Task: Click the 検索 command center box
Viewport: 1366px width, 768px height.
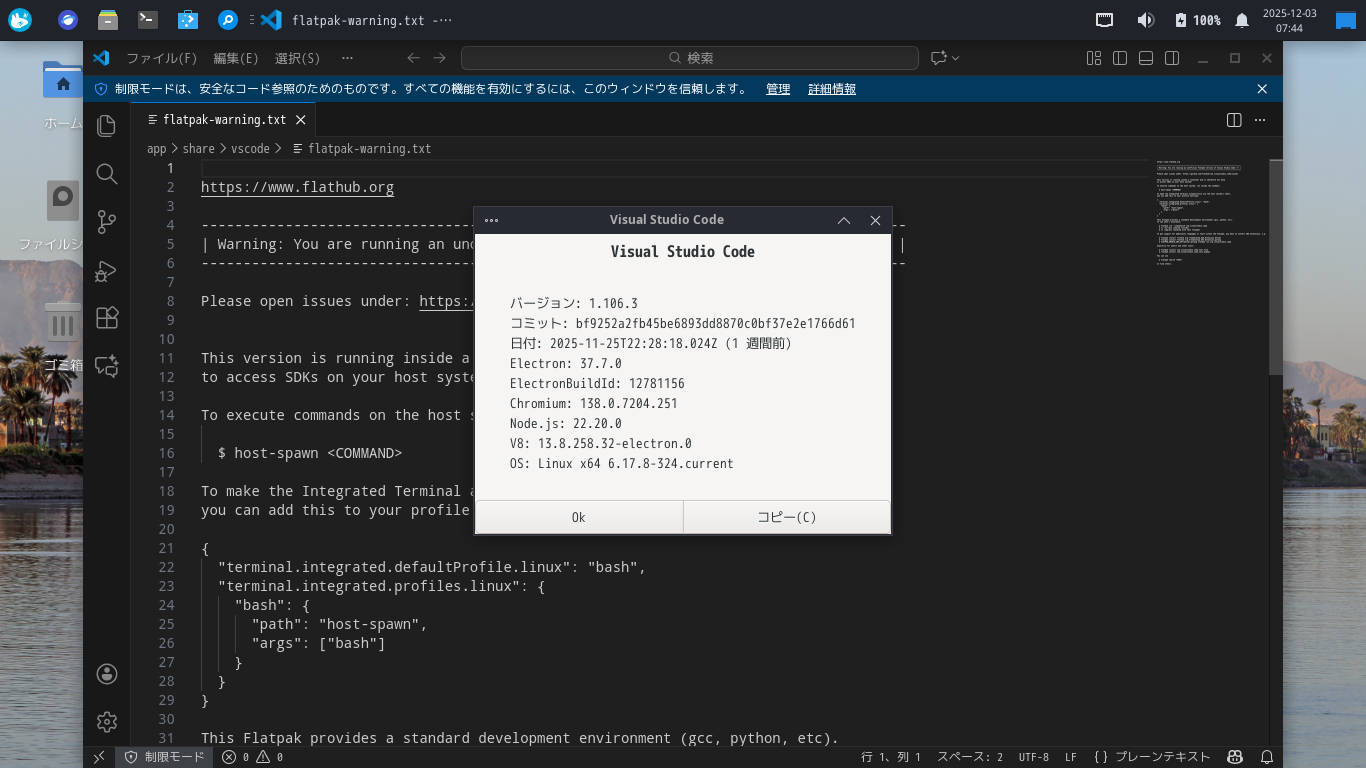Action: point(689,58)
